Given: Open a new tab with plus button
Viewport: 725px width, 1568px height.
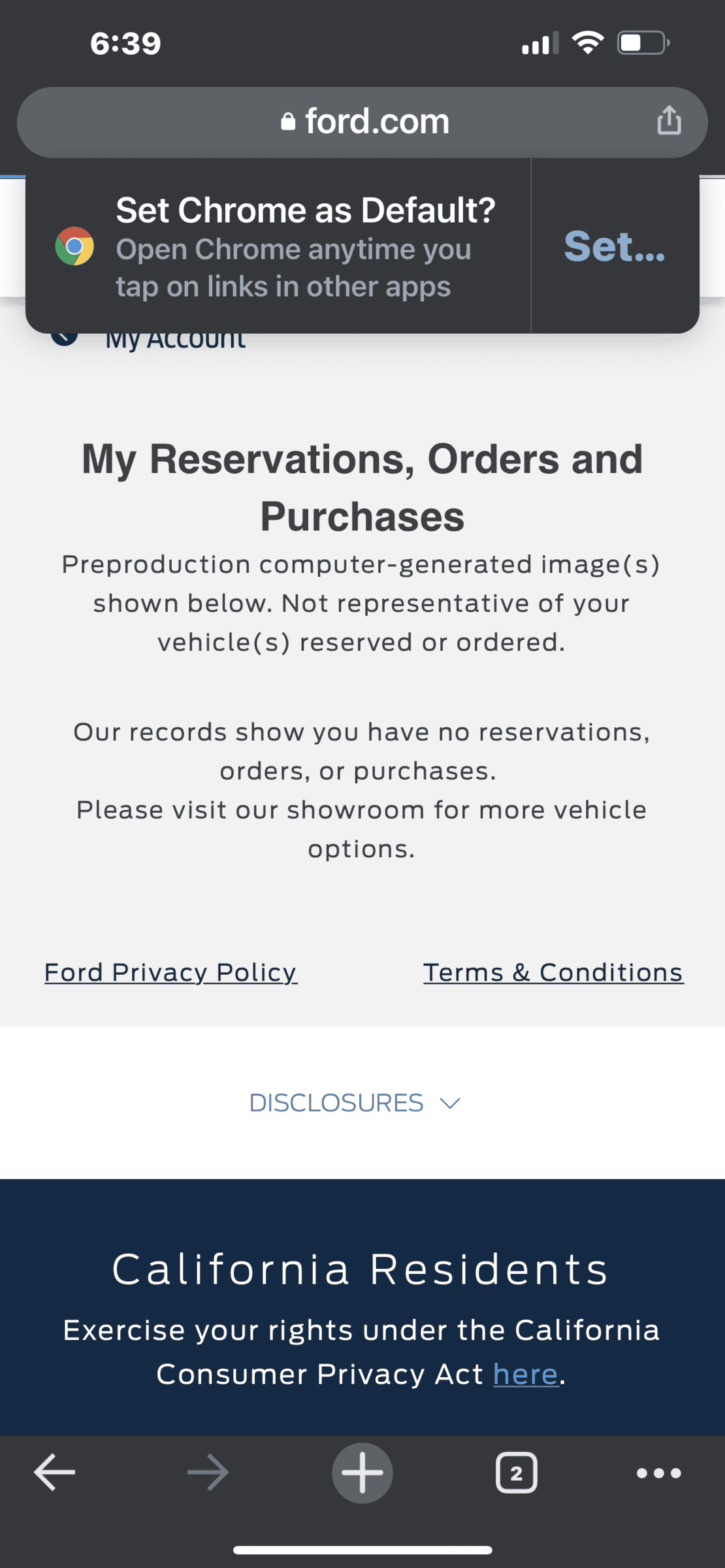Looking at the screenshot, I should [362, 1473].
